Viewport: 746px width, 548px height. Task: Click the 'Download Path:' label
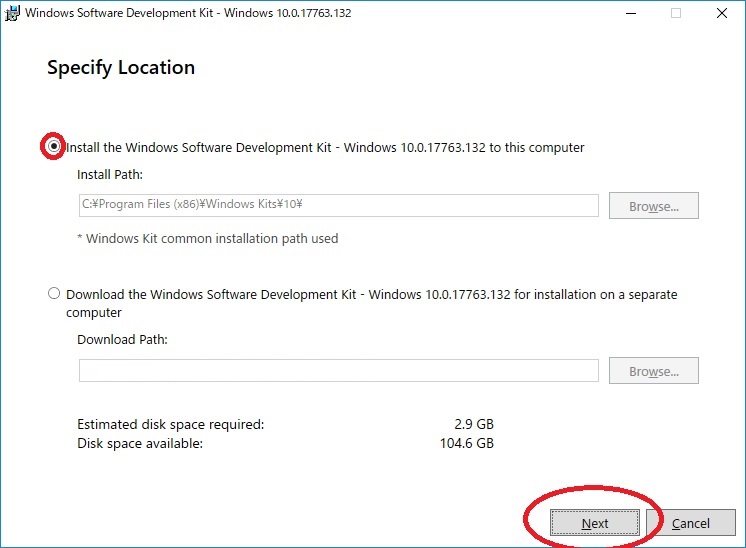click(x=122, y=340)
